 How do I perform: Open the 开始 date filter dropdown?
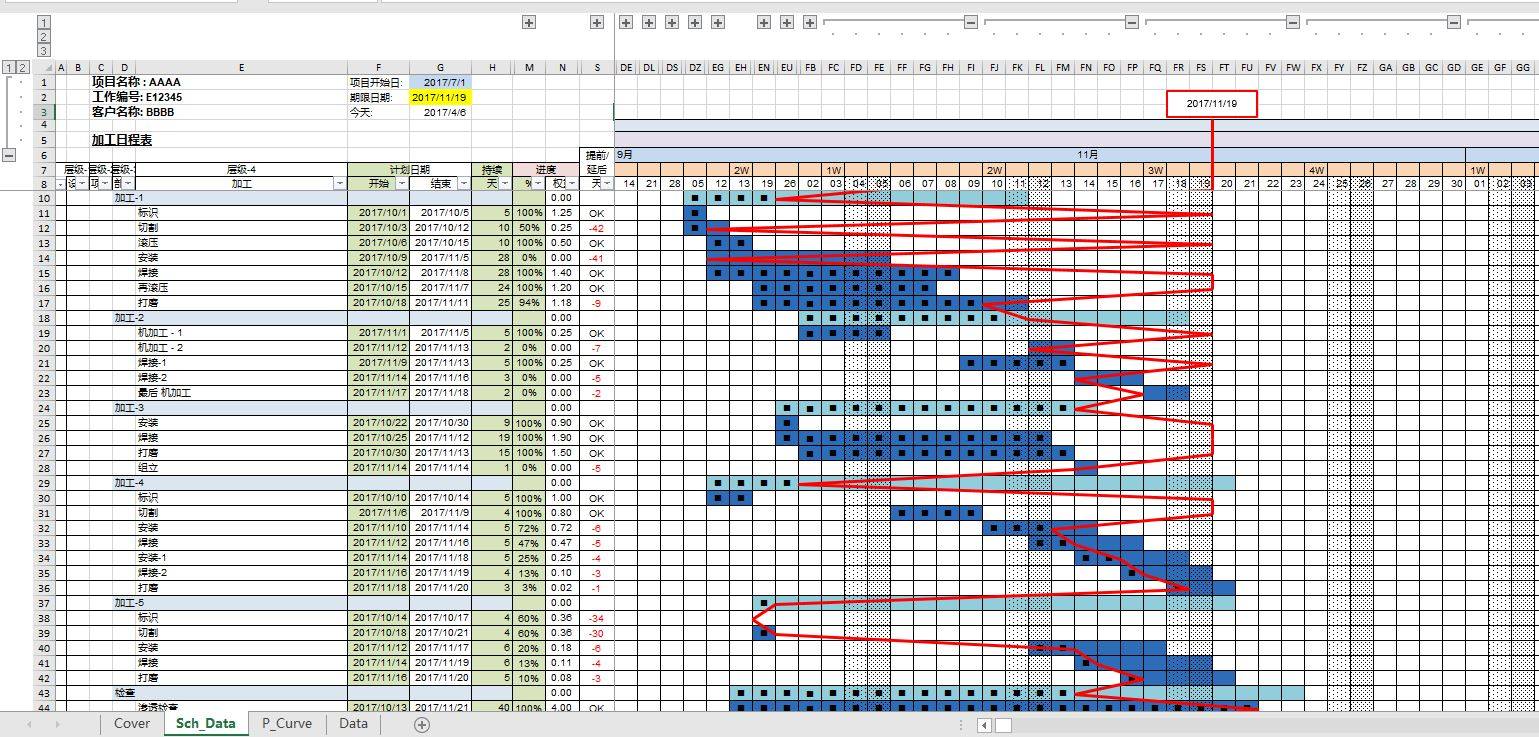point(402,184)
